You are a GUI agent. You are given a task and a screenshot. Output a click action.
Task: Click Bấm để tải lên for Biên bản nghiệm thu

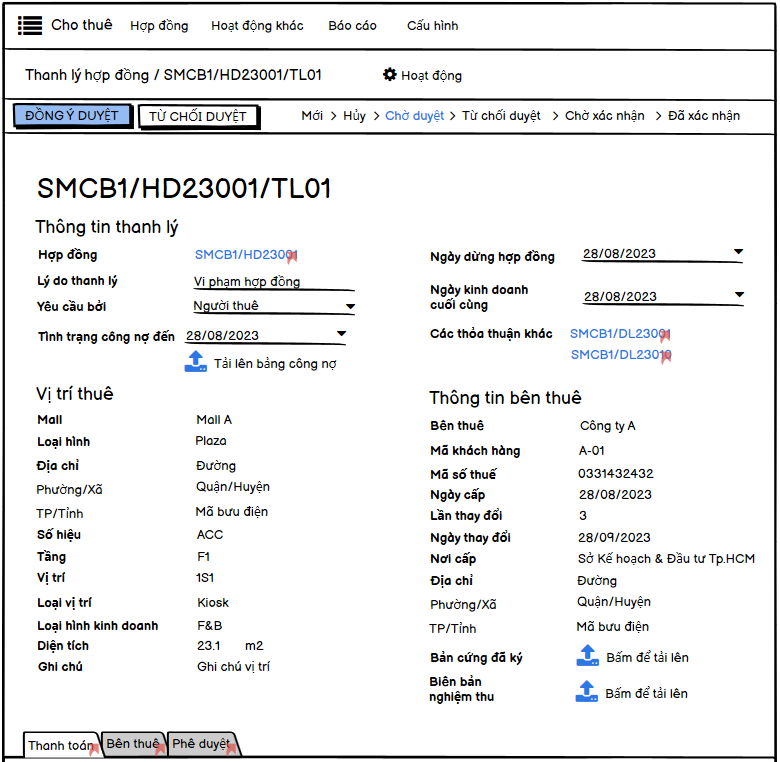pos(646,693)
